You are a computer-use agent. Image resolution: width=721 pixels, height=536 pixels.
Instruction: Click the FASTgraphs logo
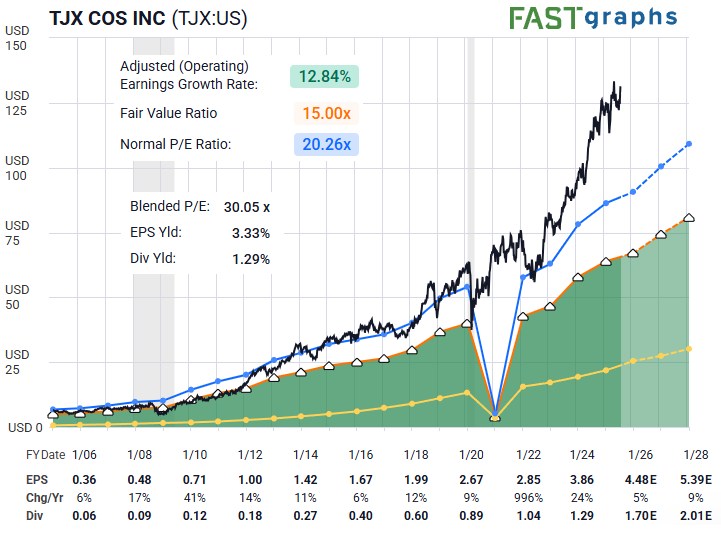pos(593,18)
